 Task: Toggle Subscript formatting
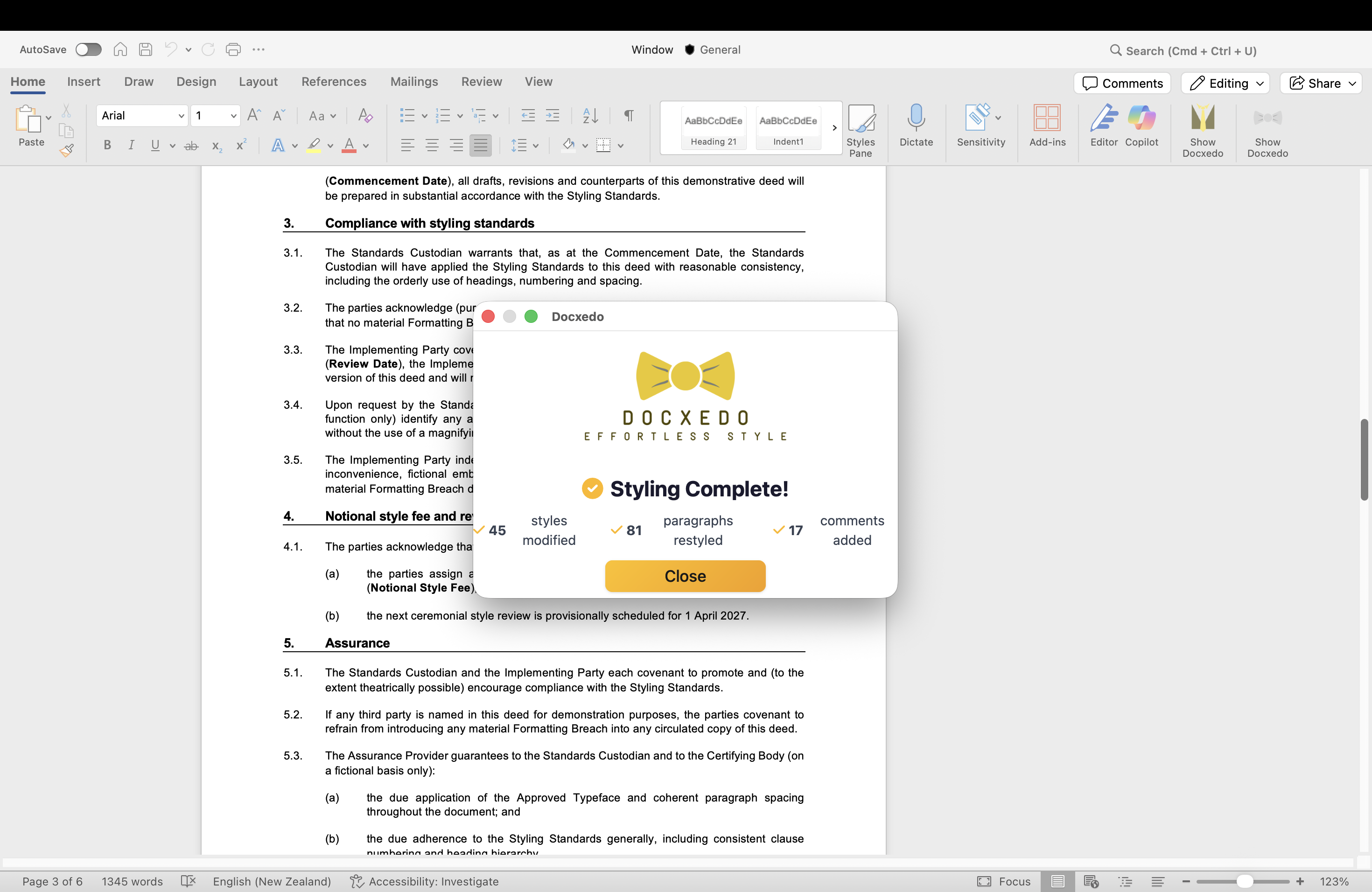tap(217, 146)
